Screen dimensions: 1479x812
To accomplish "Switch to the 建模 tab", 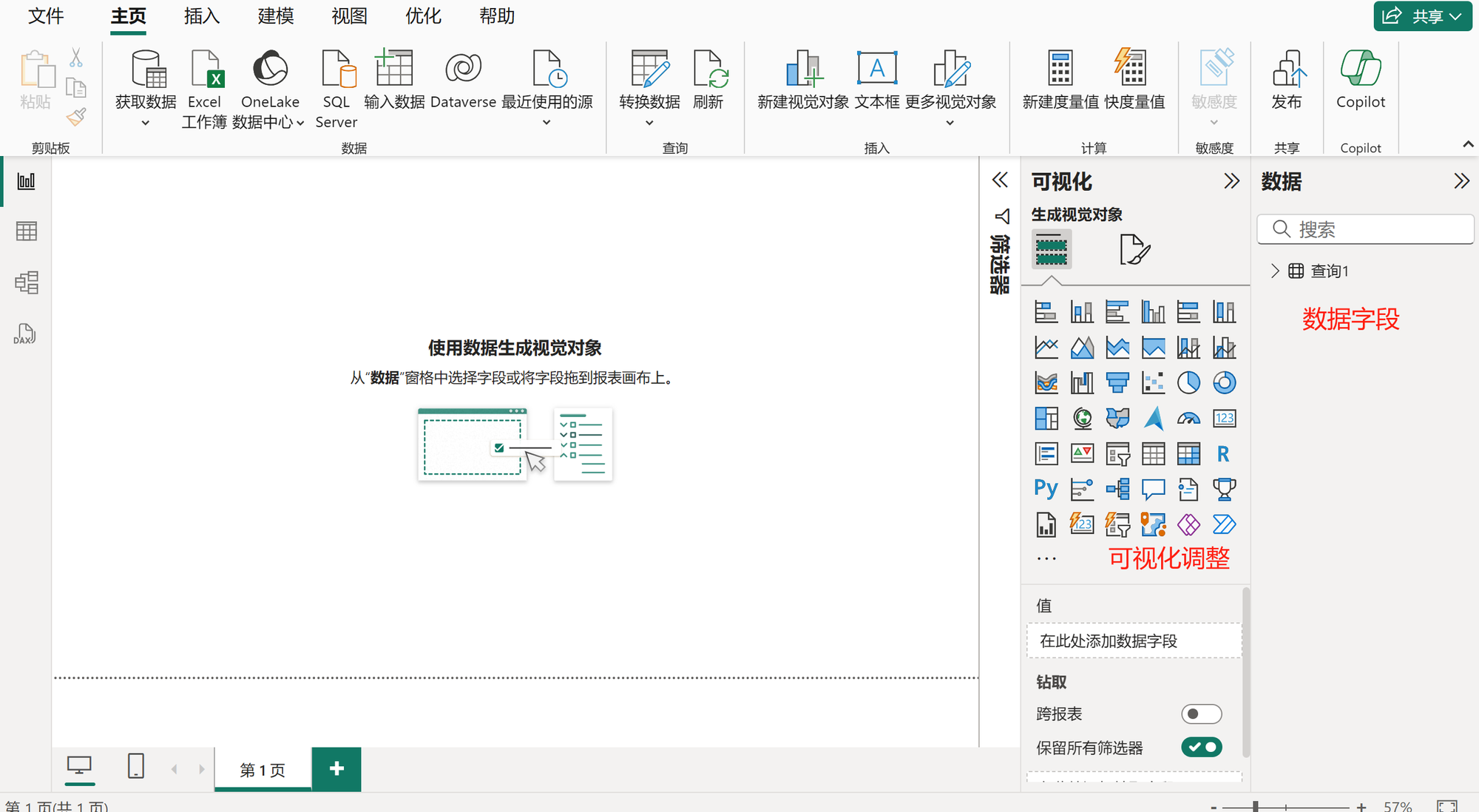I will click(276, 16).
